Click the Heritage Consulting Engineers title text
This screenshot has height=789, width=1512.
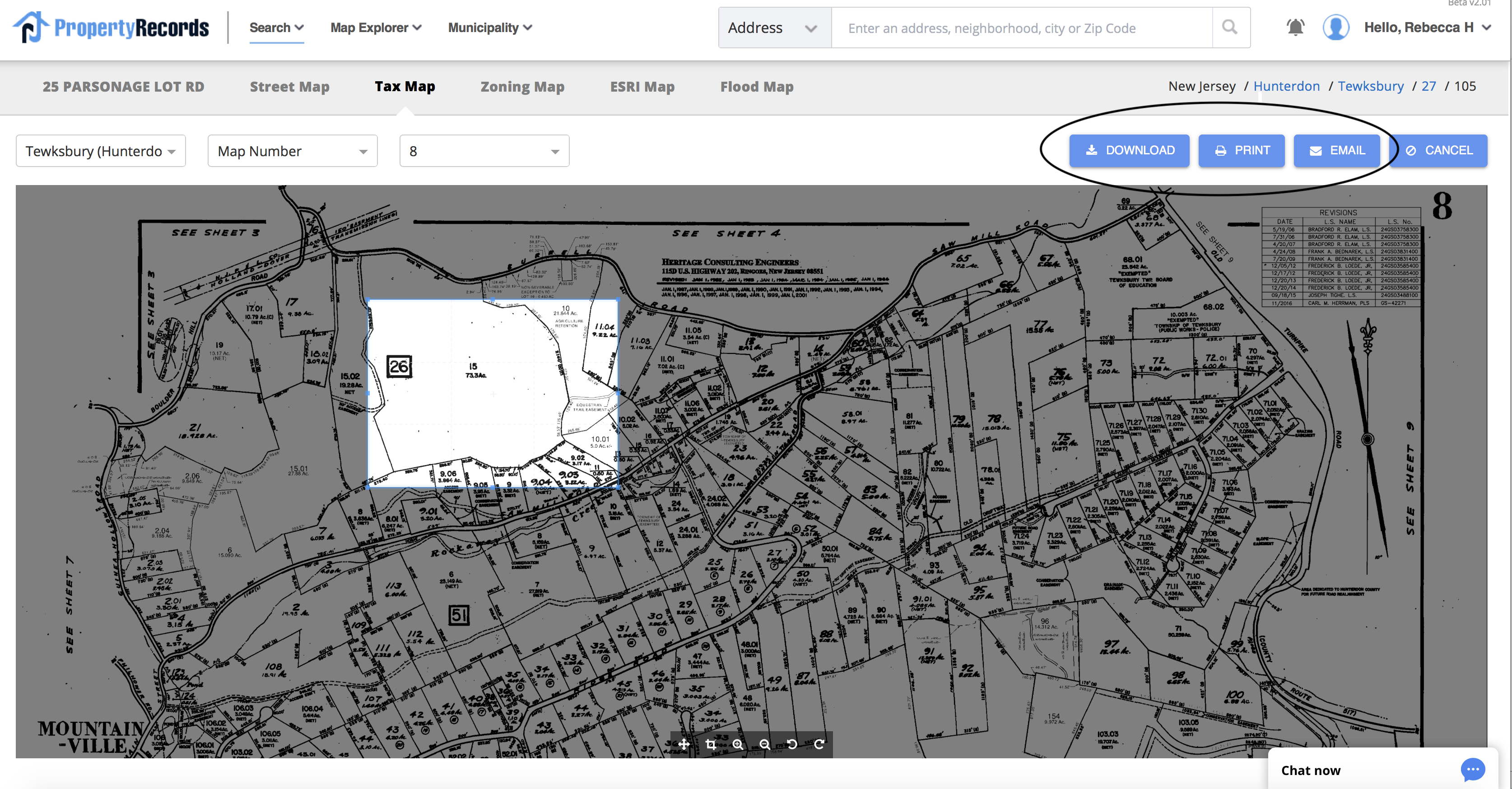tap(730, 262)
